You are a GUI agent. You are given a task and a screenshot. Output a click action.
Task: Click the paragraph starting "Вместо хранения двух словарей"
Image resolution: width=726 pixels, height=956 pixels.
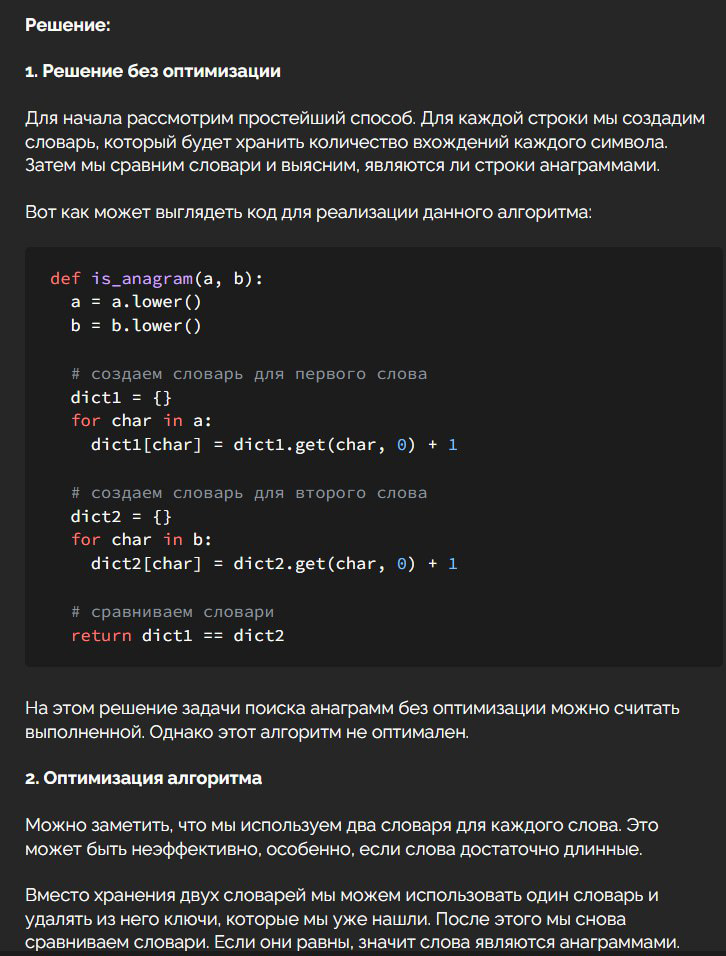(x=352, y=919)
